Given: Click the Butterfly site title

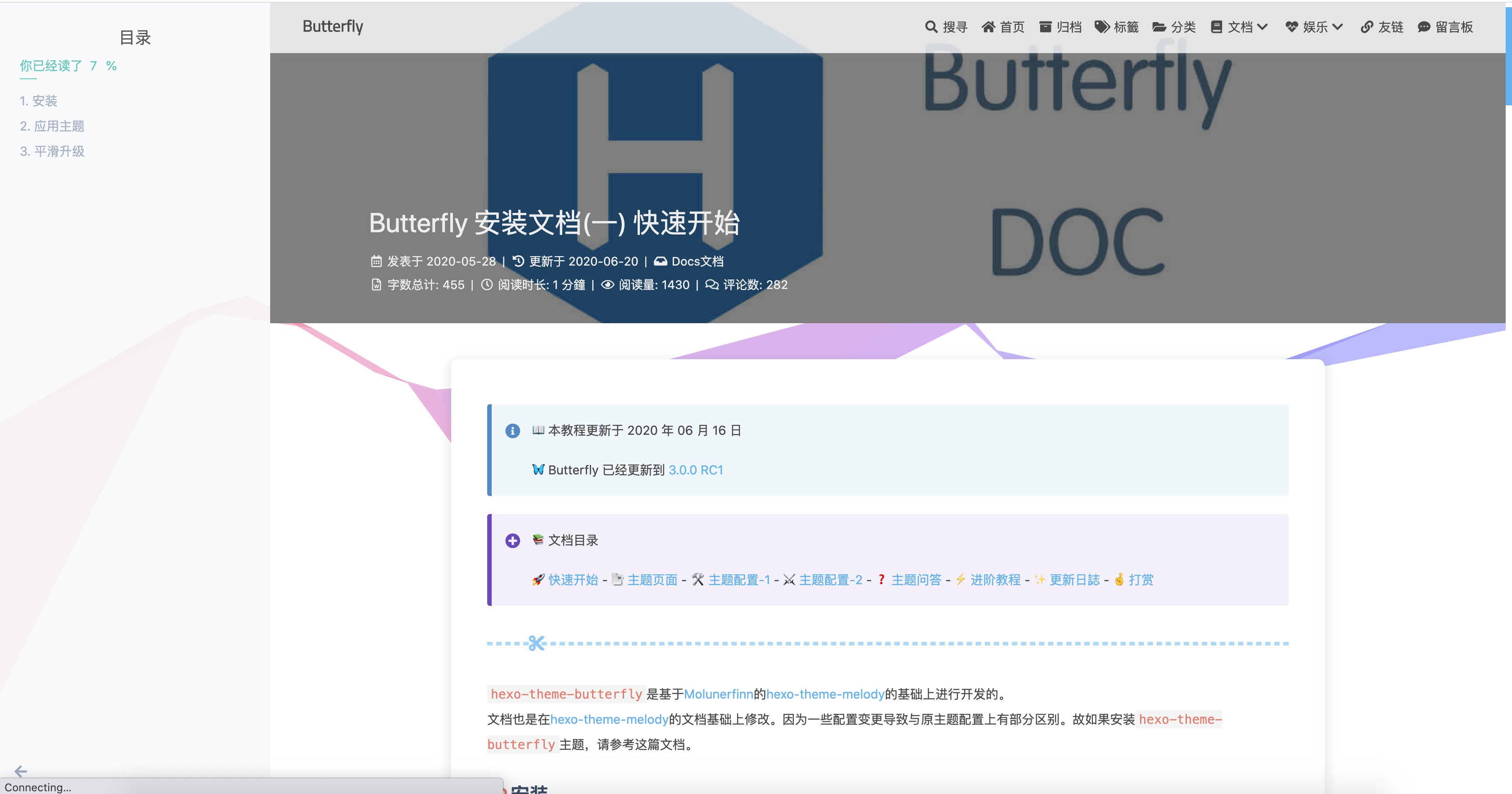Looking at the screenshot, I should point(333,27).
